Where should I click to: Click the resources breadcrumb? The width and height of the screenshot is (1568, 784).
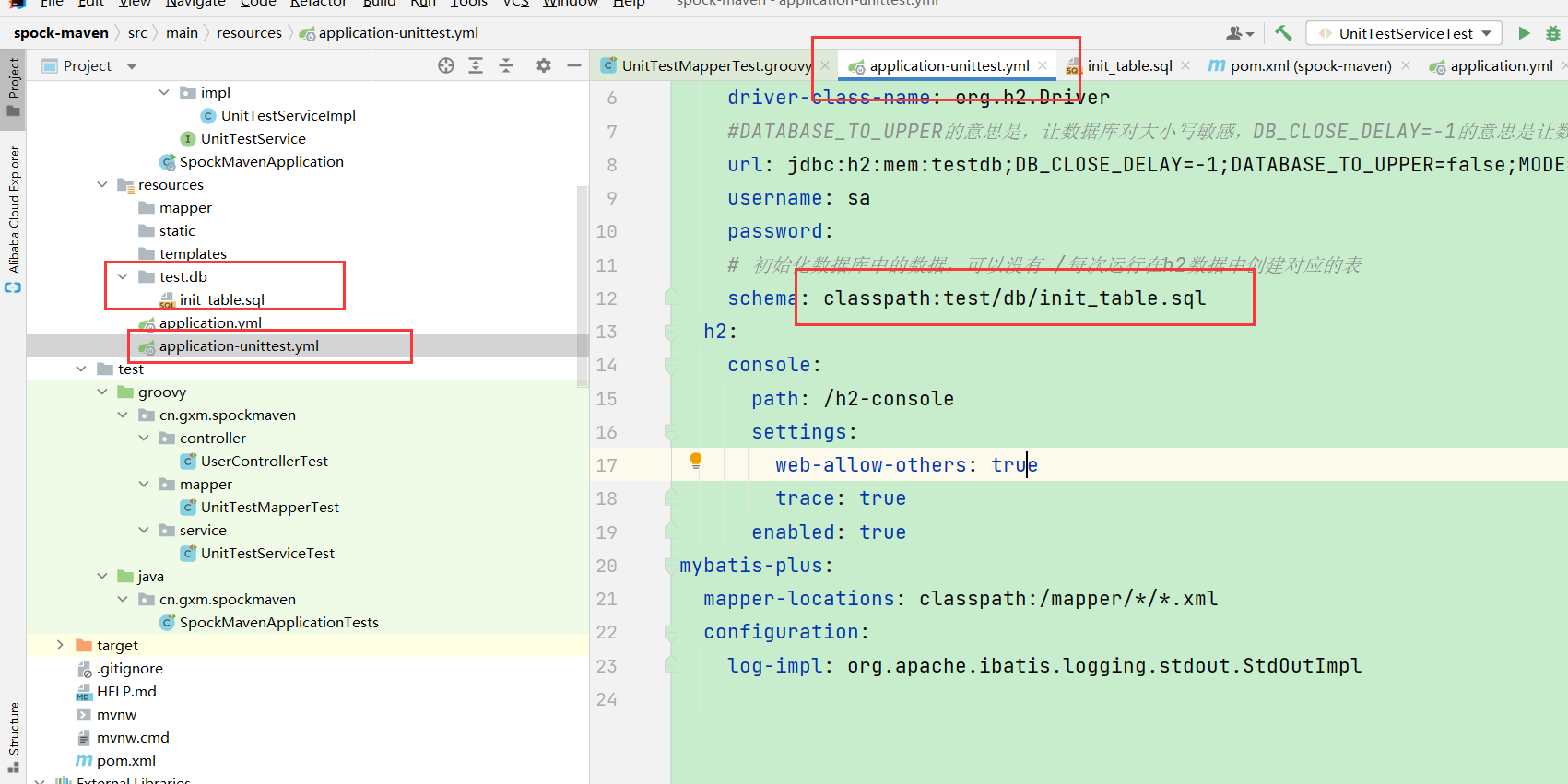click(249, 33)
